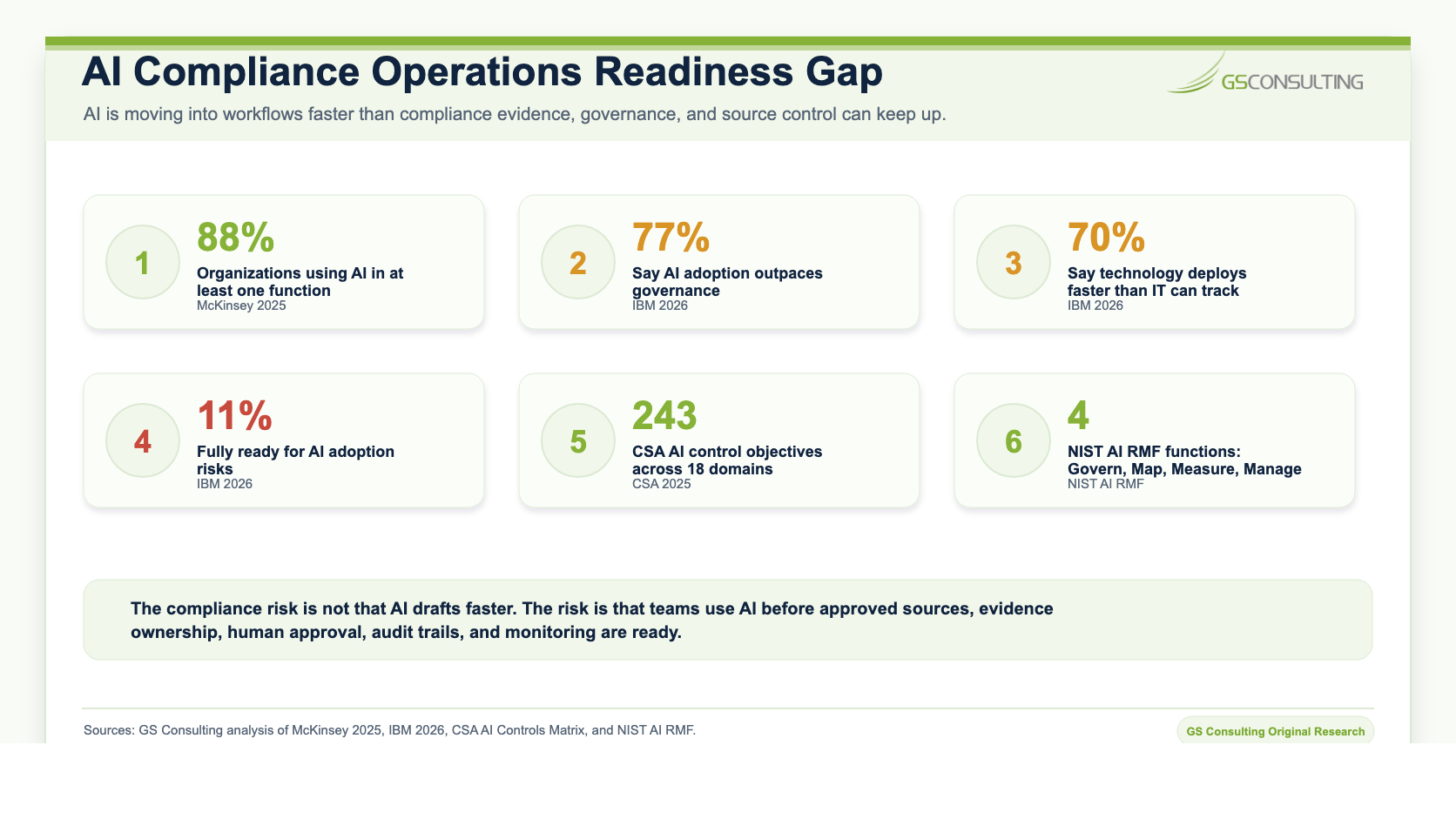Click the McKinsey 2025 source caption
This screenshot has width=1456, height=819.
[241, 305]
